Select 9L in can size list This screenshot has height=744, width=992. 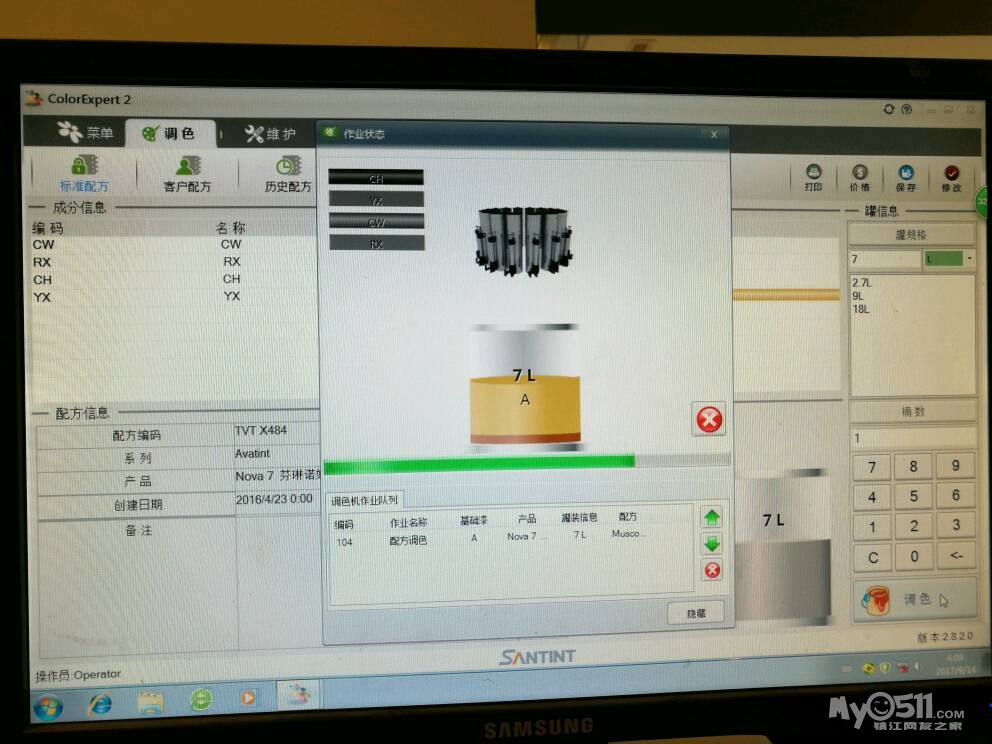[859, 296]
